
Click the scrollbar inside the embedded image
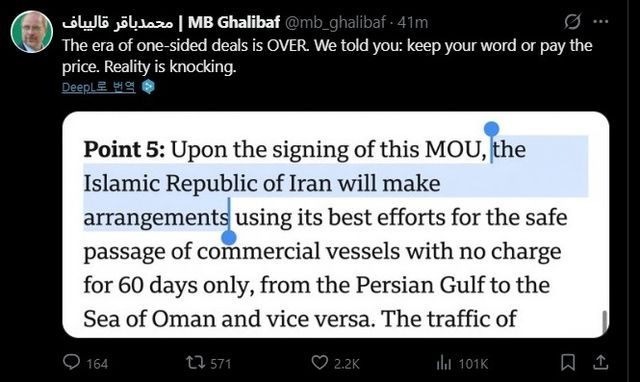pyautogui.click(x=604, y=322)
